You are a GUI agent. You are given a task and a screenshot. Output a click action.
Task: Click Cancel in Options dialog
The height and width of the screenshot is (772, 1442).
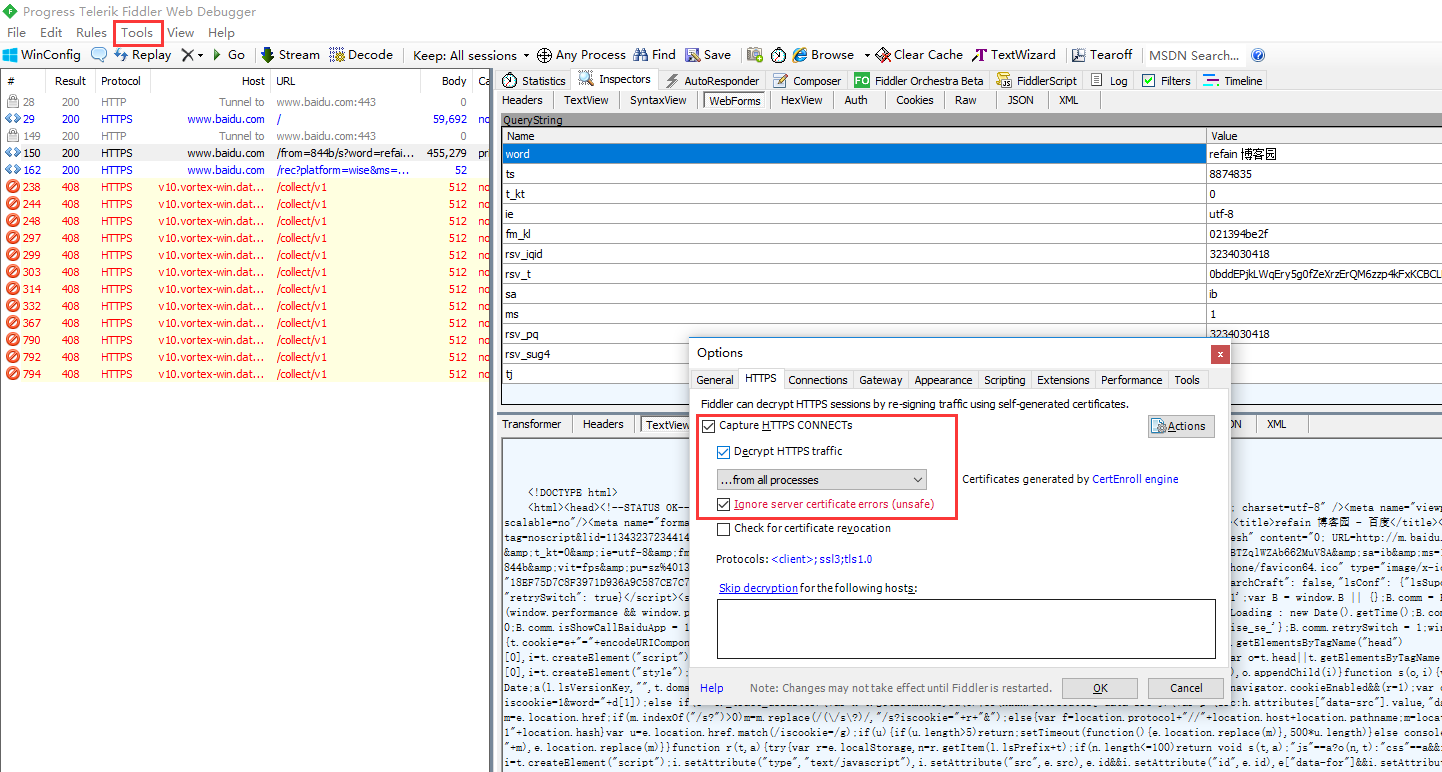(1186, 688)
